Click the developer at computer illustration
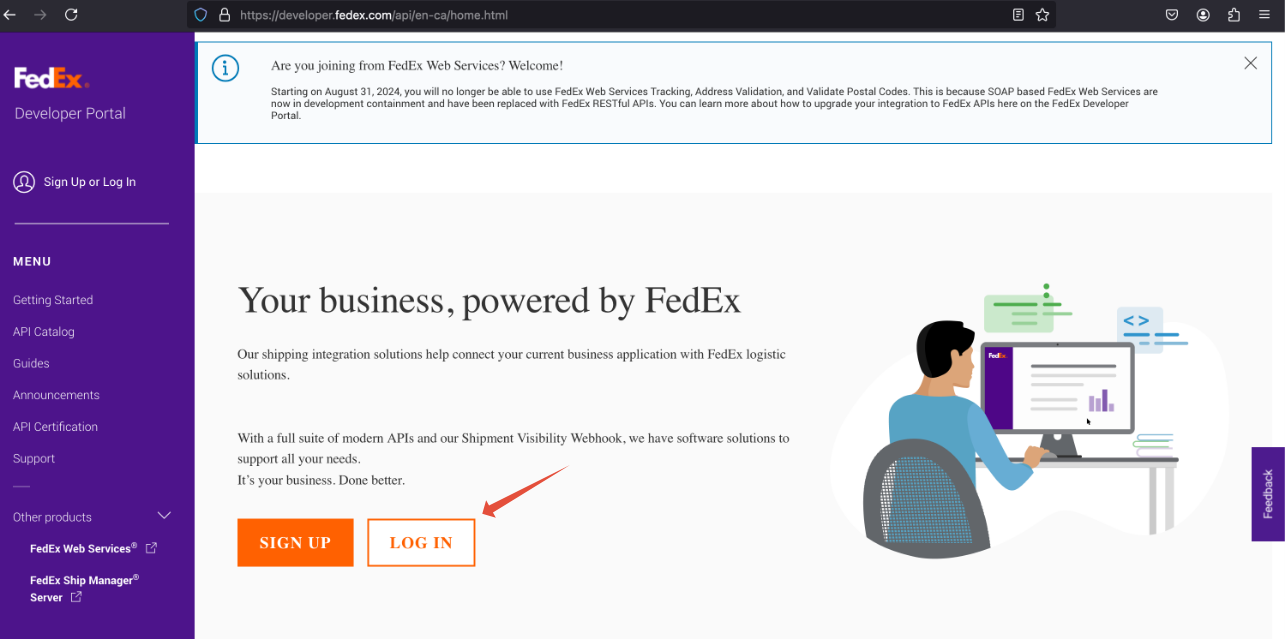The height and width of the screenshot is (639, 1285). point(1030,420)
